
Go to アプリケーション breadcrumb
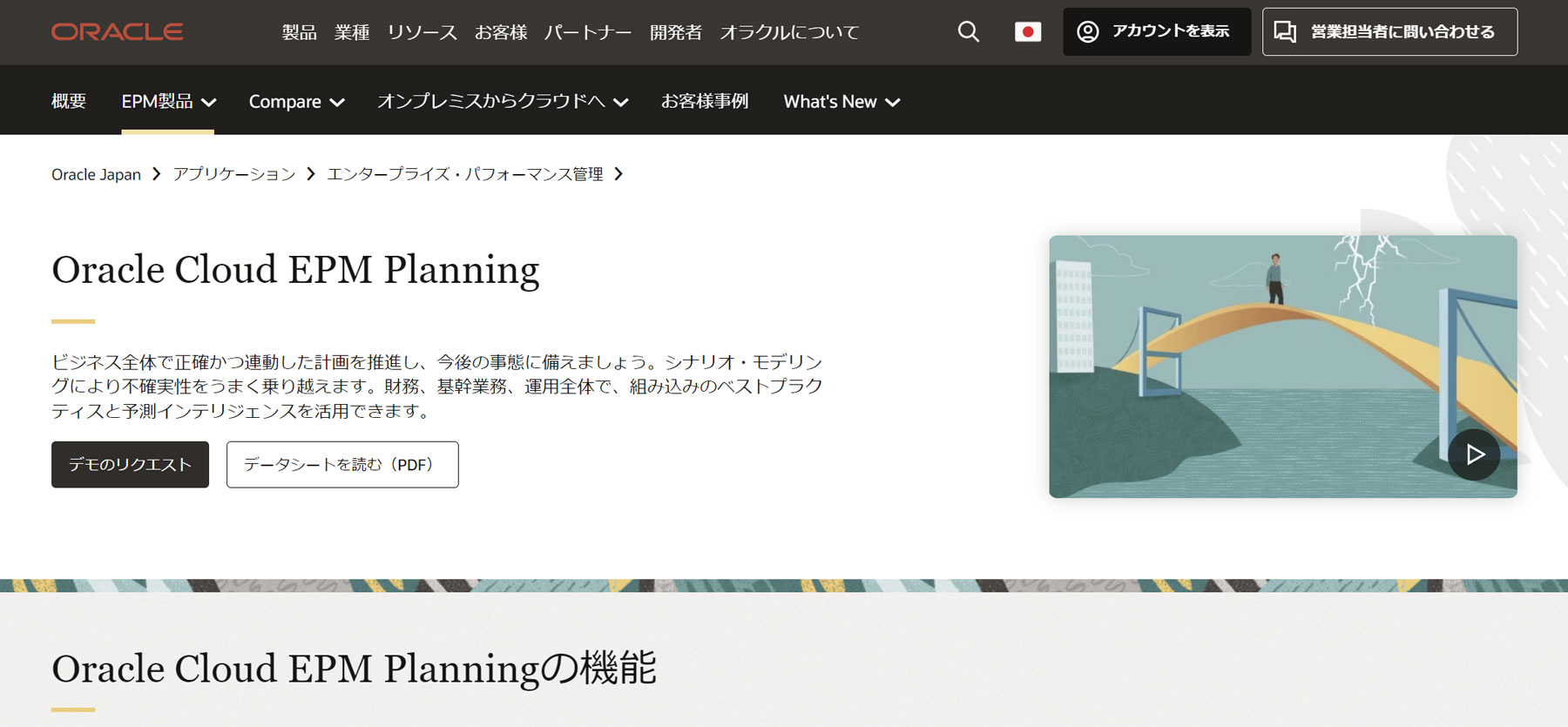pyautogui.click(x=234, y=174)
